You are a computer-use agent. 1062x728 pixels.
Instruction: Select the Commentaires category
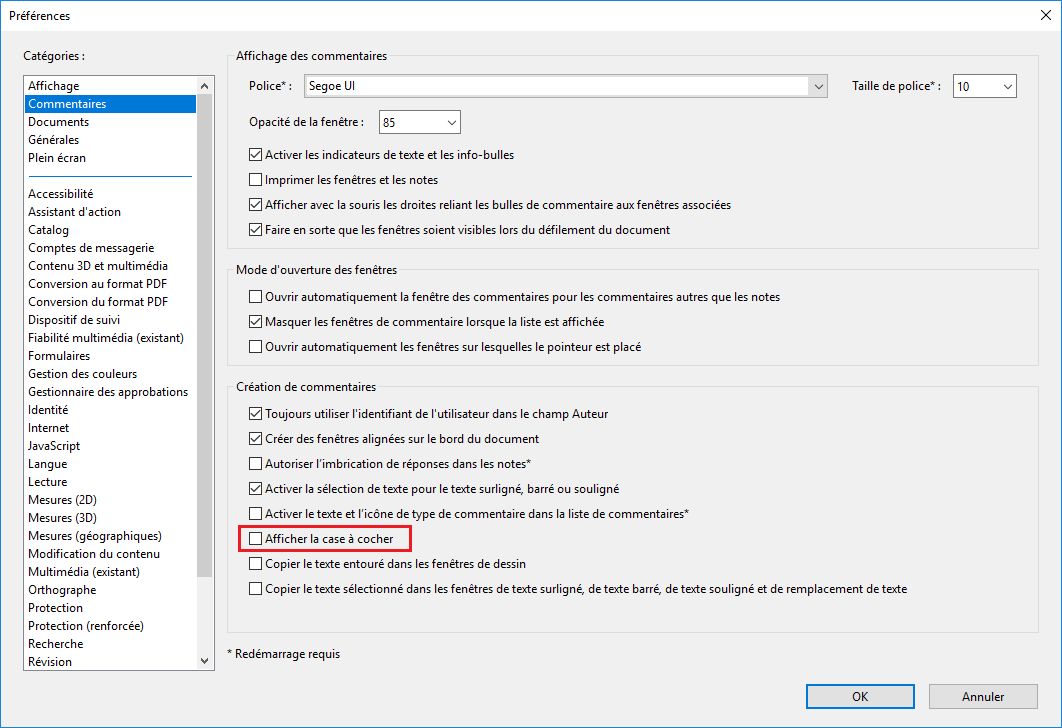click(x=110, y=104)
